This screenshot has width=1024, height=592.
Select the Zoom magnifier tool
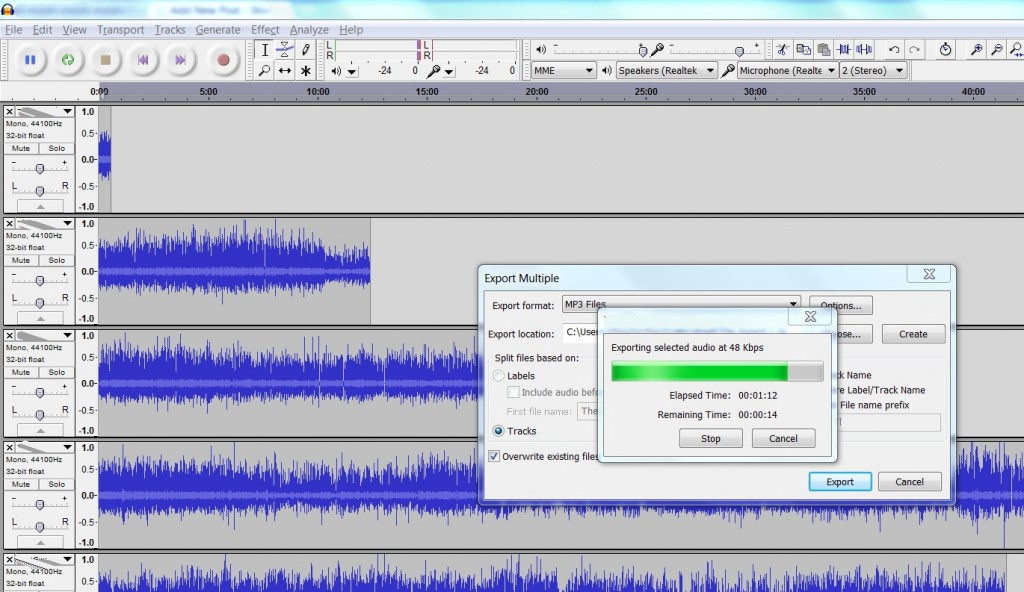(x=264, y=71)
